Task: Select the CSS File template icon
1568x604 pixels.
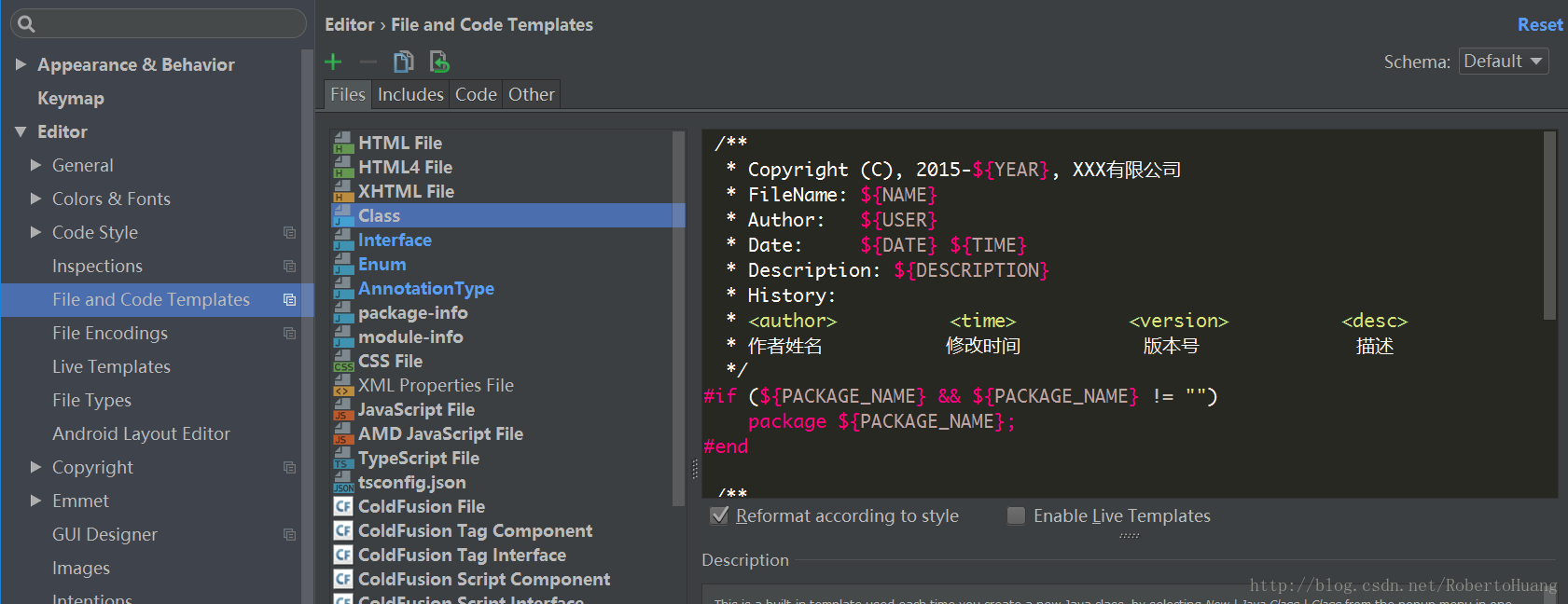Action: coord(343,362)
